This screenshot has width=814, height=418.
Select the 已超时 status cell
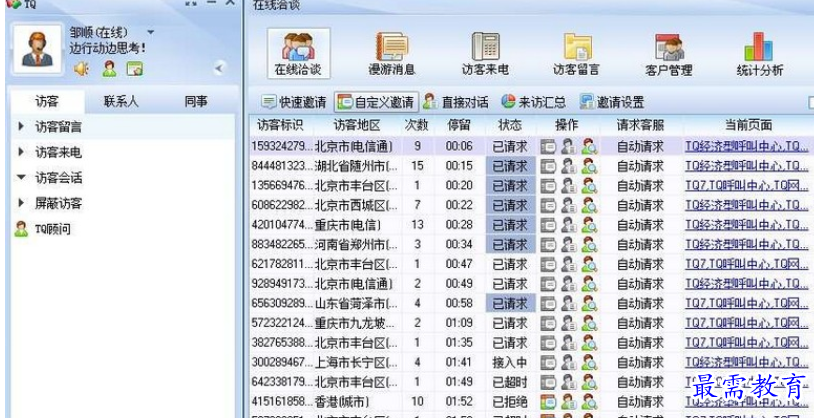[510, 382]
